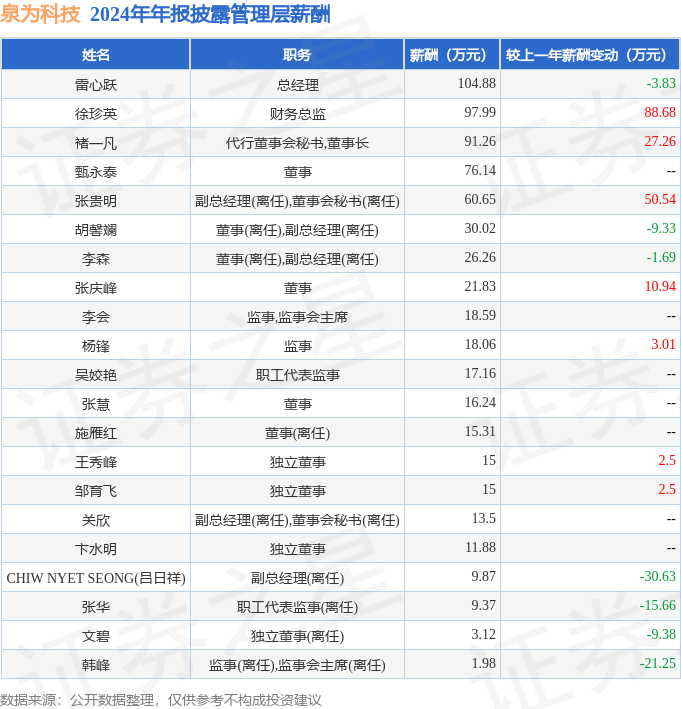Click the salary value 30.02
Viewport: 681px width, 709px height.
[480, 228]
